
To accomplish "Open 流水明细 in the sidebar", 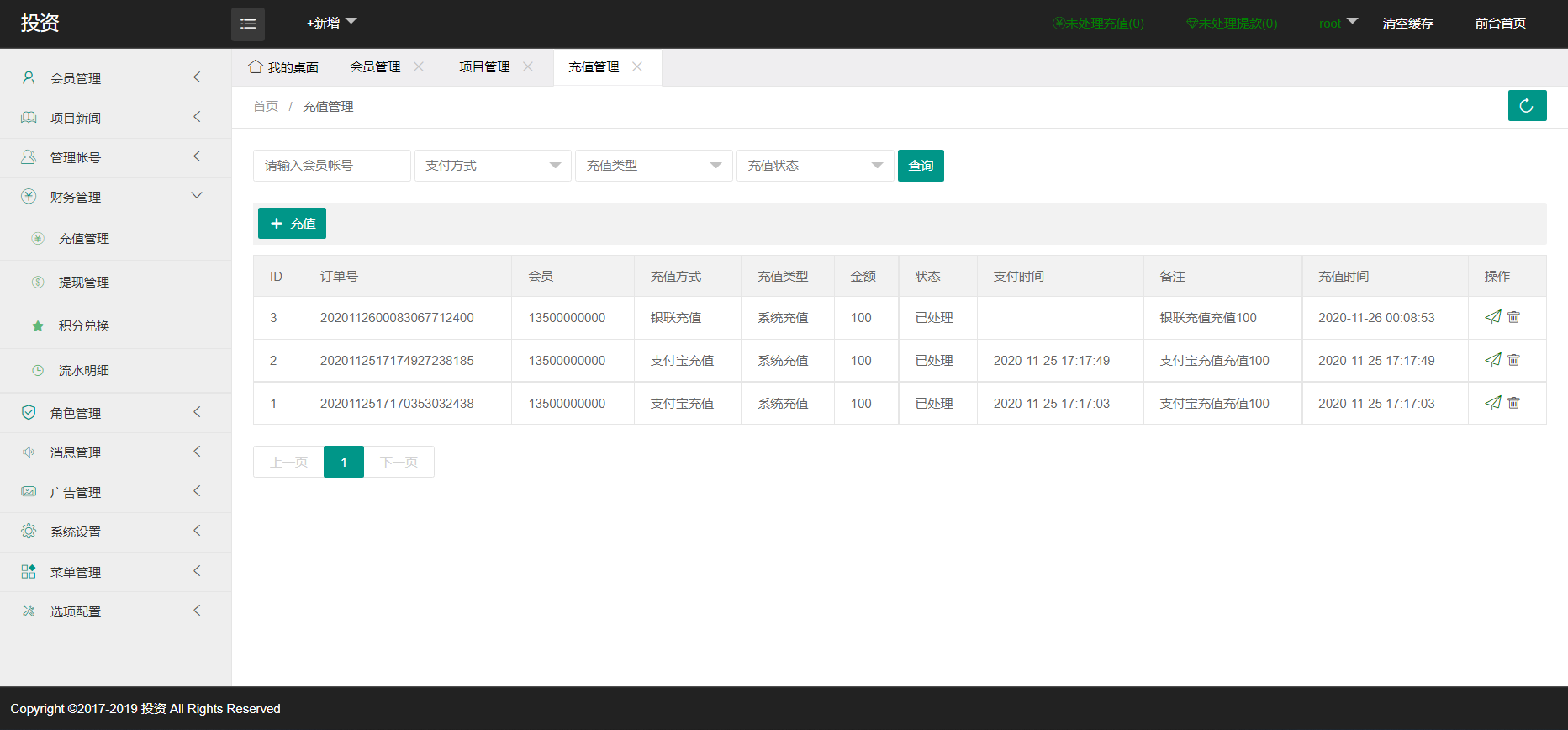I will click(x=84, y=371).
